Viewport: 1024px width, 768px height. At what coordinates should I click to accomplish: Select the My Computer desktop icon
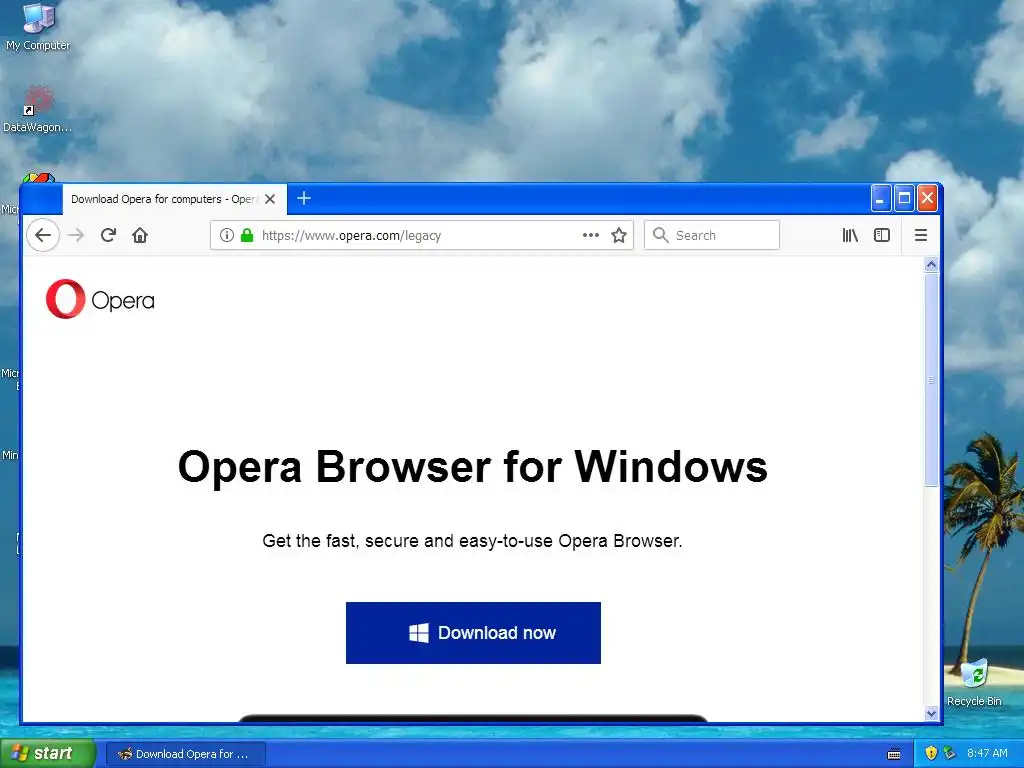[x=38, y=27]
